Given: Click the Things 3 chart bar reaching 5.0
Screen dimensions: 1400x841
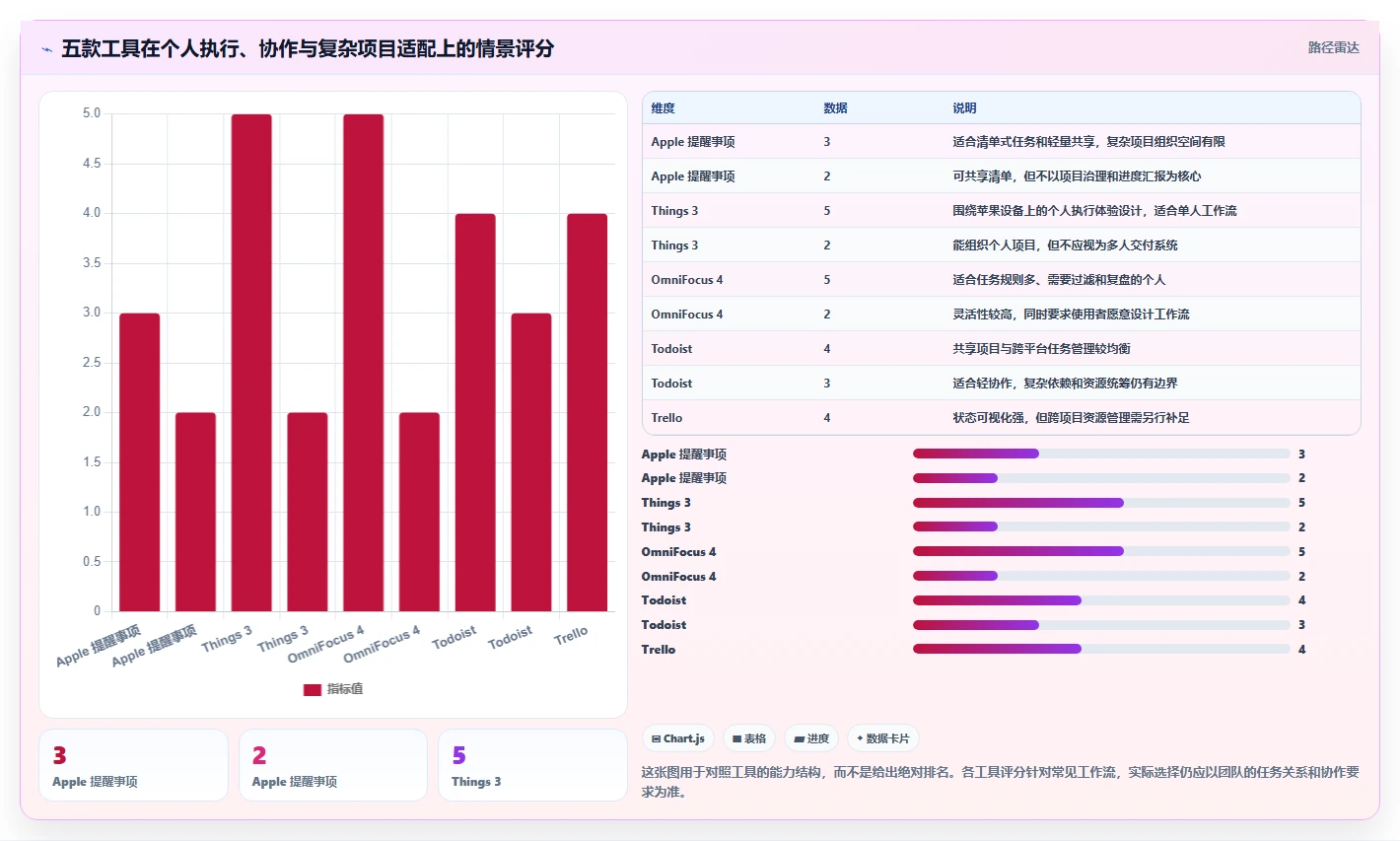Looking at the screenshot, I should click(251, 363).
